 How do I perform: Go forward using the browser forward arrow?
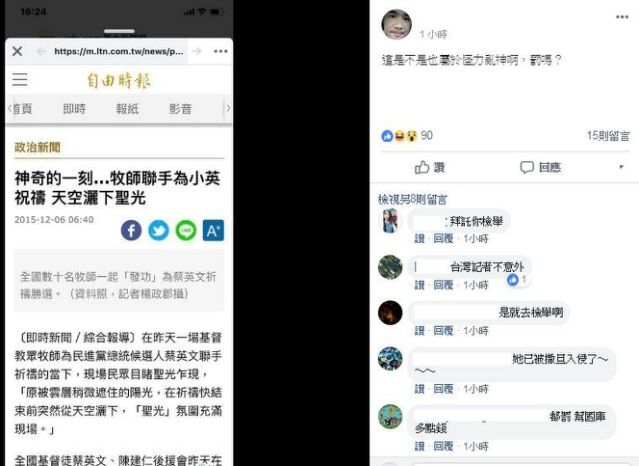[x=197, y=51]
